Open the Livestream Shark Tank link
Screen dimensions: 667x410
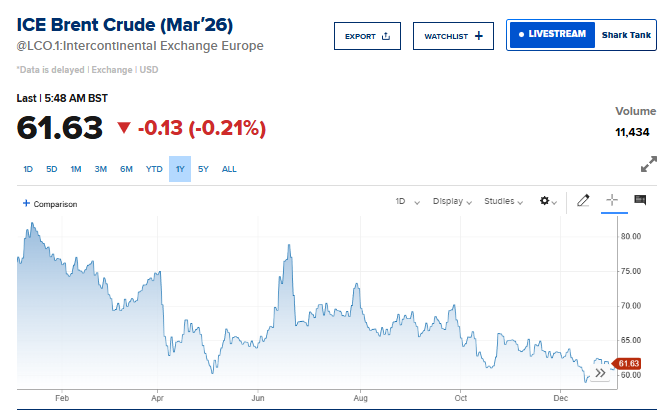[x=580, y=36]
